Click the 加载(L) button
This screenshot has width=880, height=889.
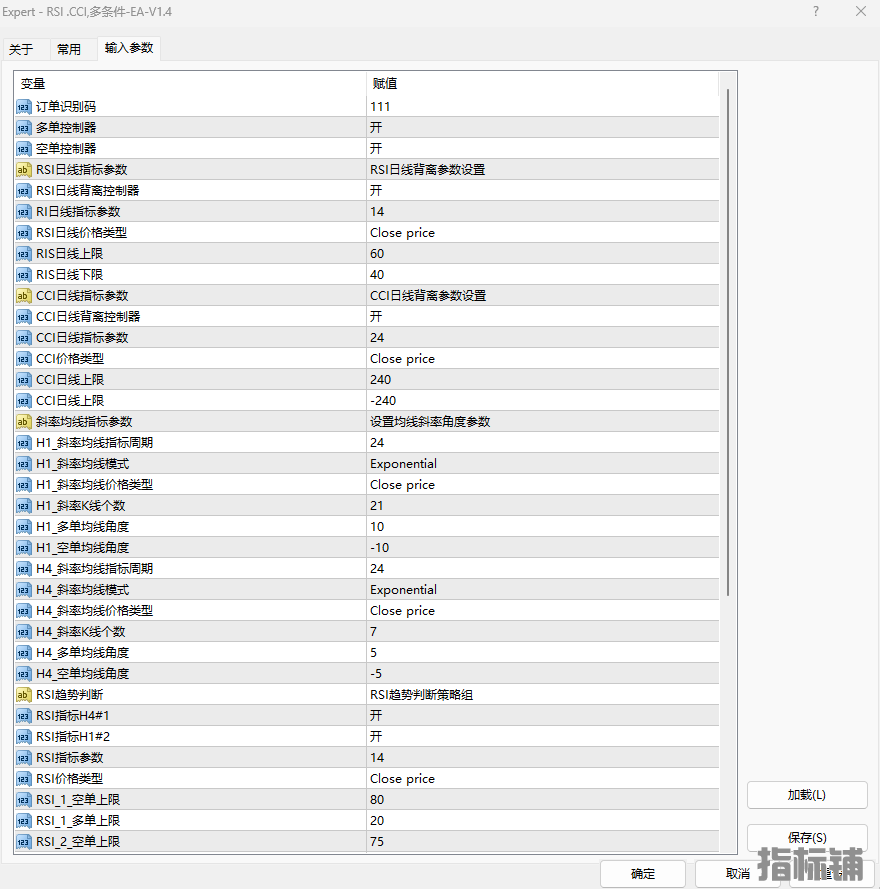(x=807, y=795)
